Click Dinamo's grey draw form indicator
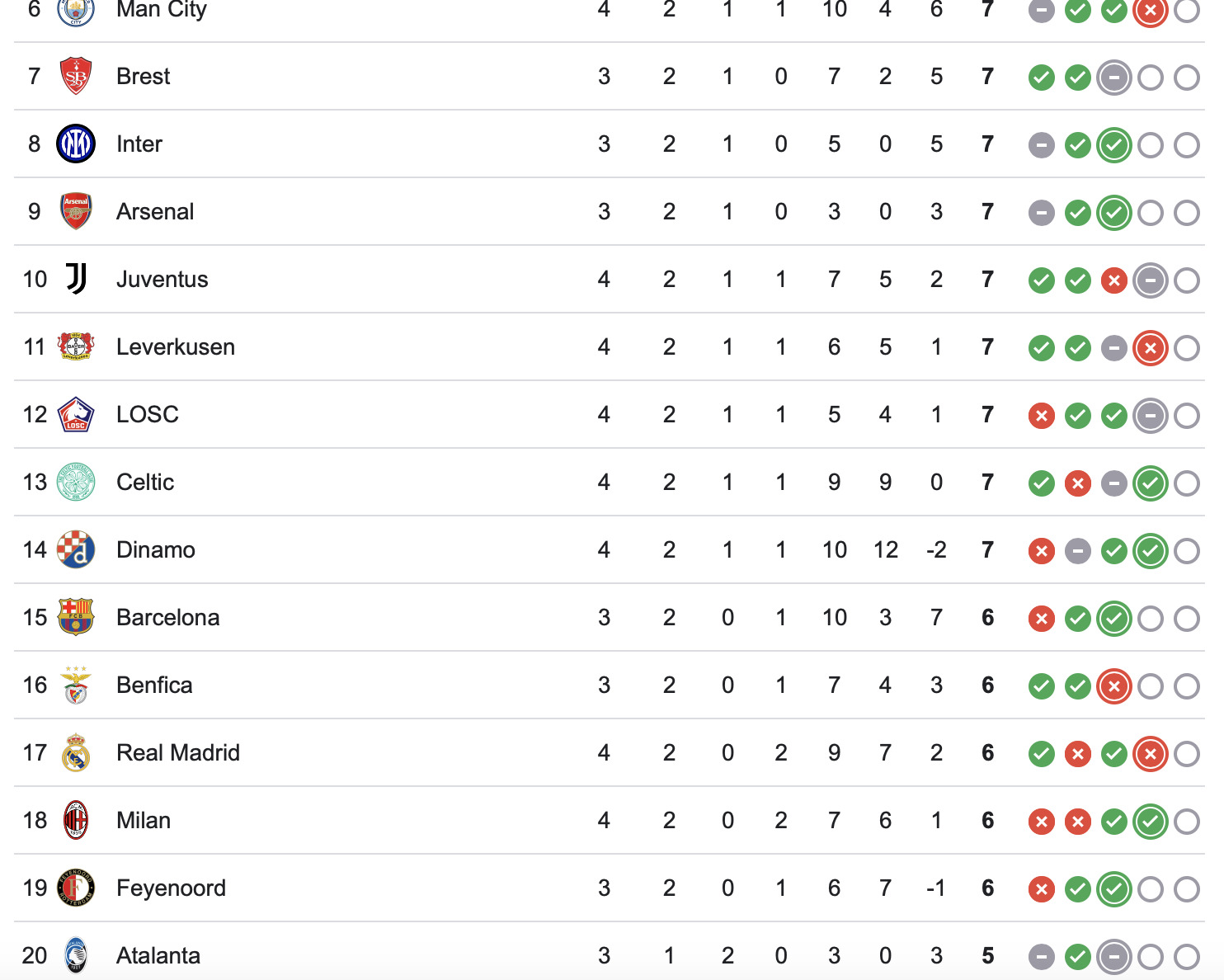The height and width of the screenshot is (980, 1224). (x=1078, y=551)
